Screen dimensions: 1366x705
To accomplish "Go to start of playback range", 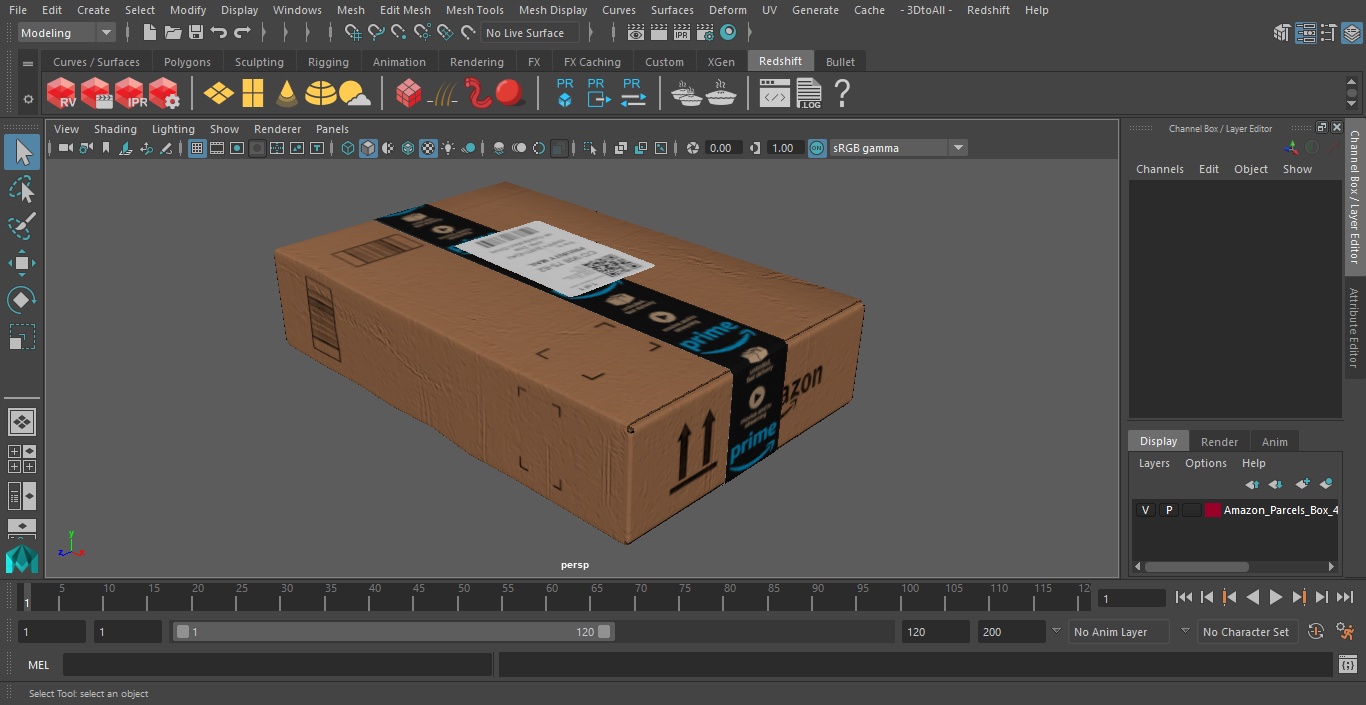I will tap(1184, 597).
